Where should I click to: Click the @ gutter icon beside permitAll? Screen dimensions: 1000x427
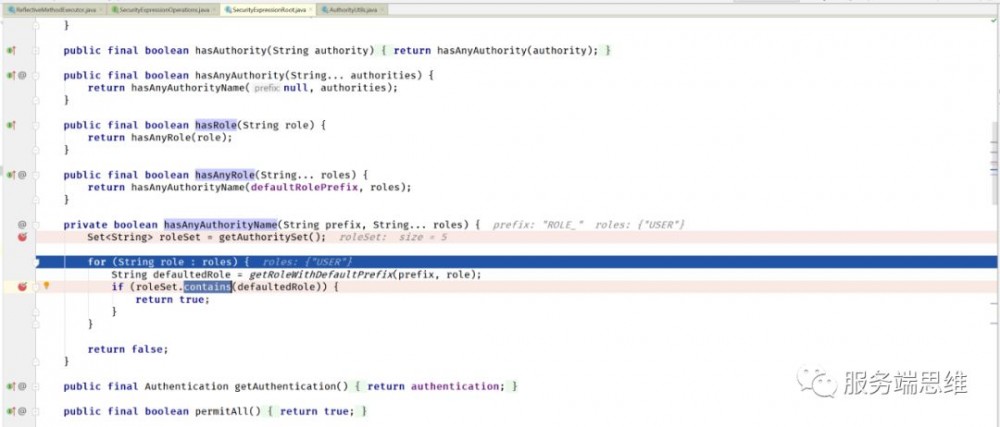pos(22,411)
